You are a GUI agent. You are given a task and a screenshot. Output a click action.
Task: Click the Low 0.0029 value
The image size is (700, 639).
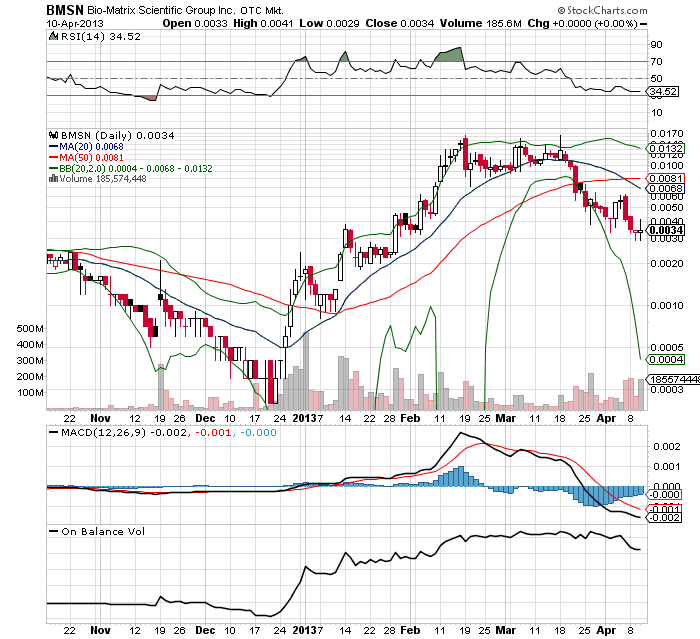click(x=329, y=23)
